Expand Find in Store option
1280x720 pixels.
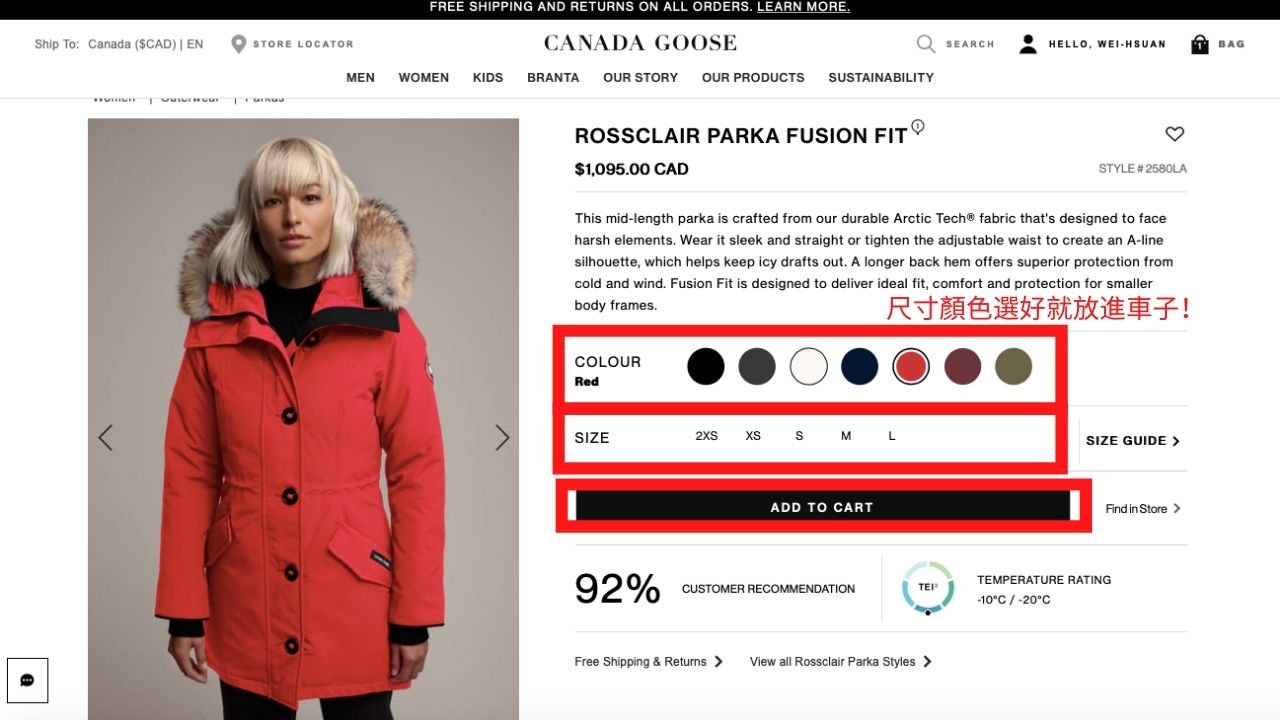pyautogui.click(x=1142, y=509)
